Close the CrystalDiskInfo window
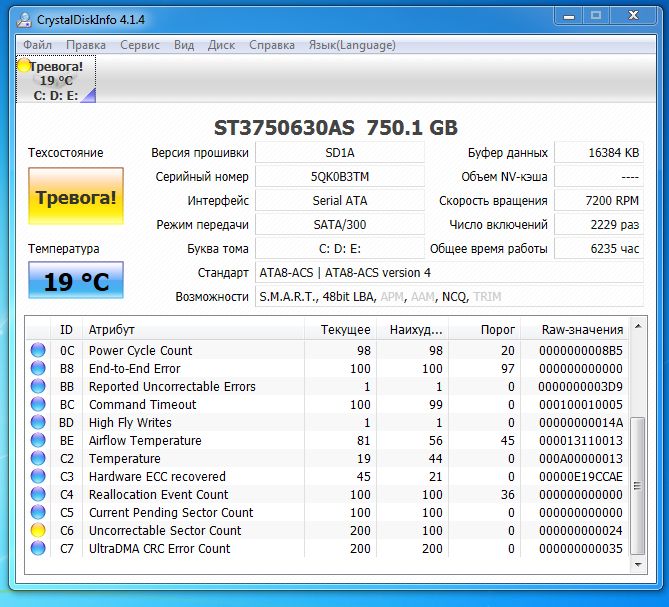669x607 pixels. tap(633, 16)
